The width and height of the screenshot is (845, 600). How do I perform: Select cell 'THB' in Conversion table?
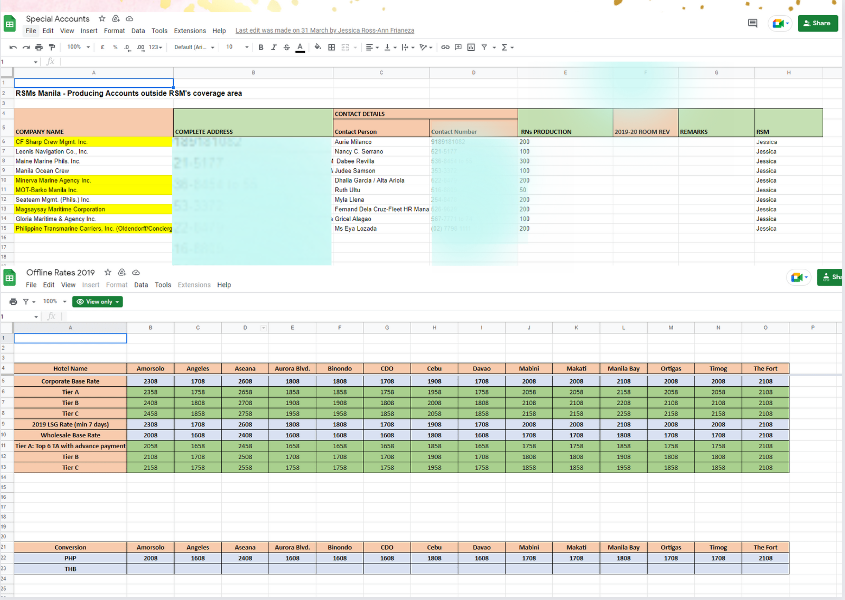click(x=70, y=569)
